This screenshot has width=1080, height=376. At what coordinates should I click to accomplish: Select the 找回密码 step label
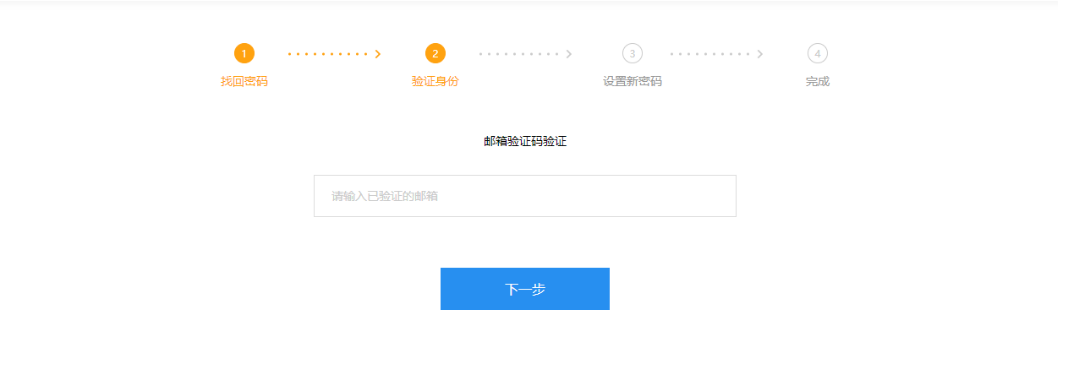pos(244,81)
